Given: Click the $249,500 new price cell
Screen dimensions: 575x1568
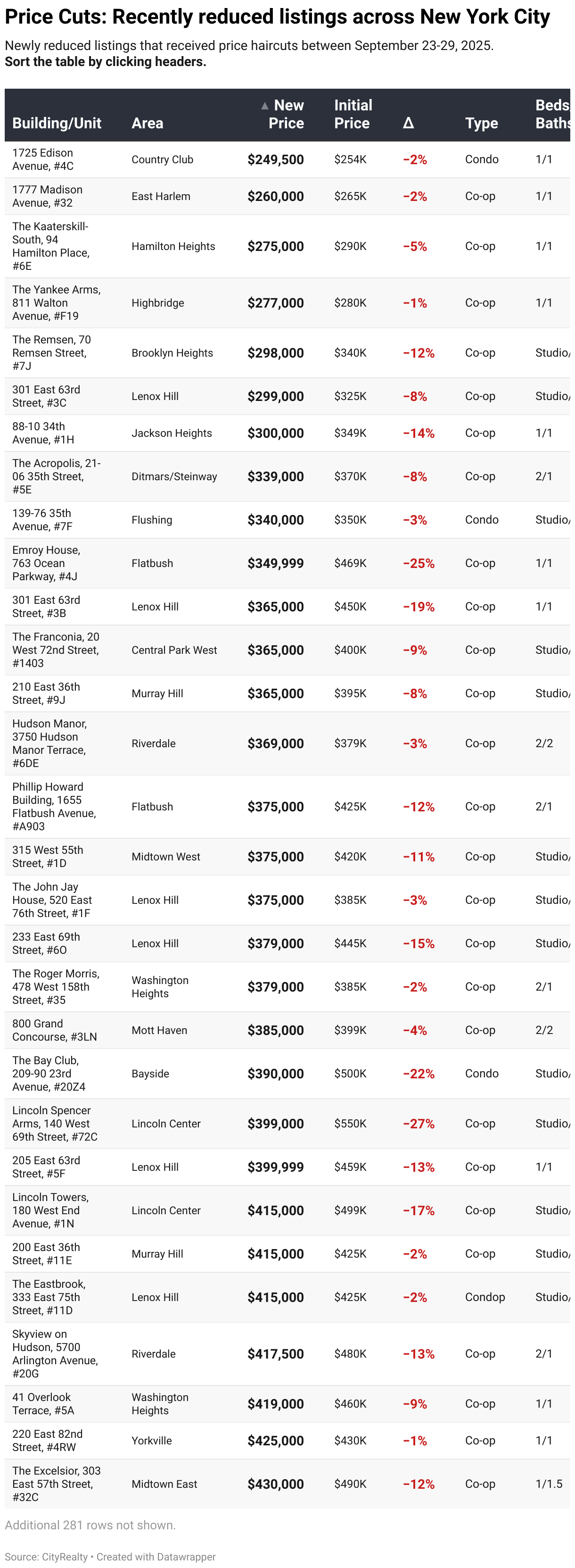Looking at the screenshot, I should 275,159.
